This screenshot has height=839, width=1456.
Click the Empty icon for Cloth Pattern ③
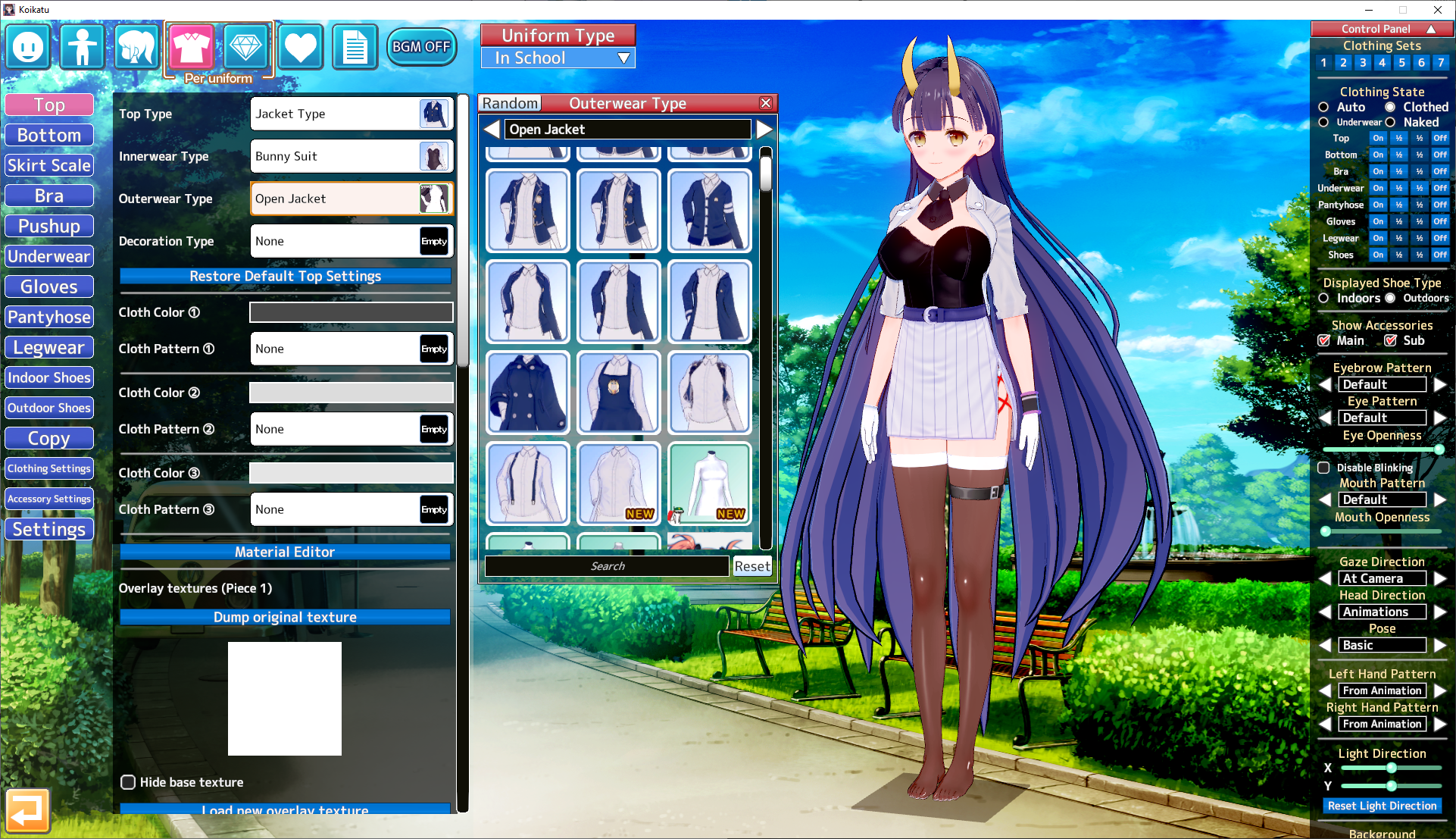(434, 509)
